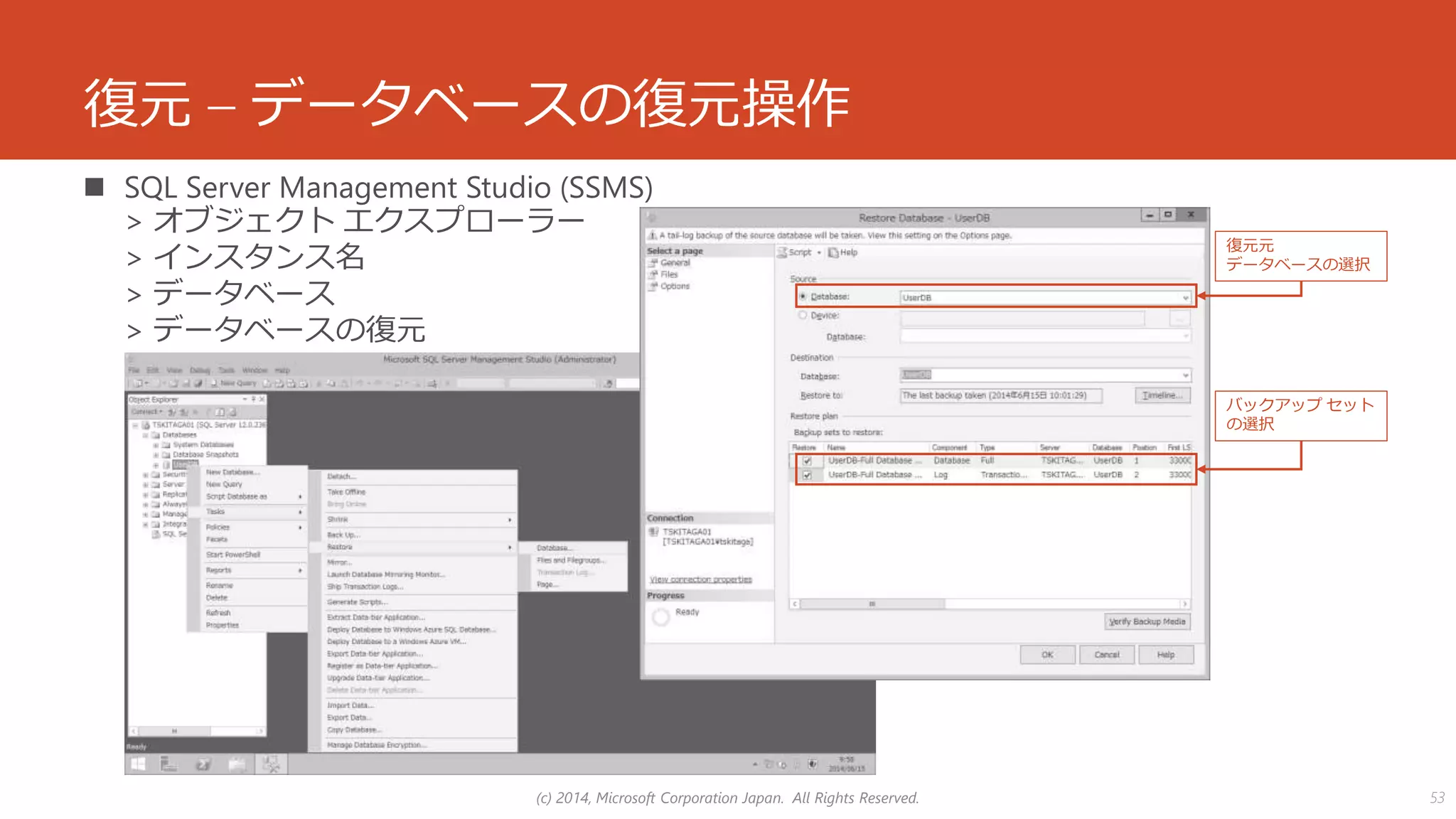This screenshot has height=819, width=1456.
Task: Click the Object Explorer pin icon
Action: [253, 400]
